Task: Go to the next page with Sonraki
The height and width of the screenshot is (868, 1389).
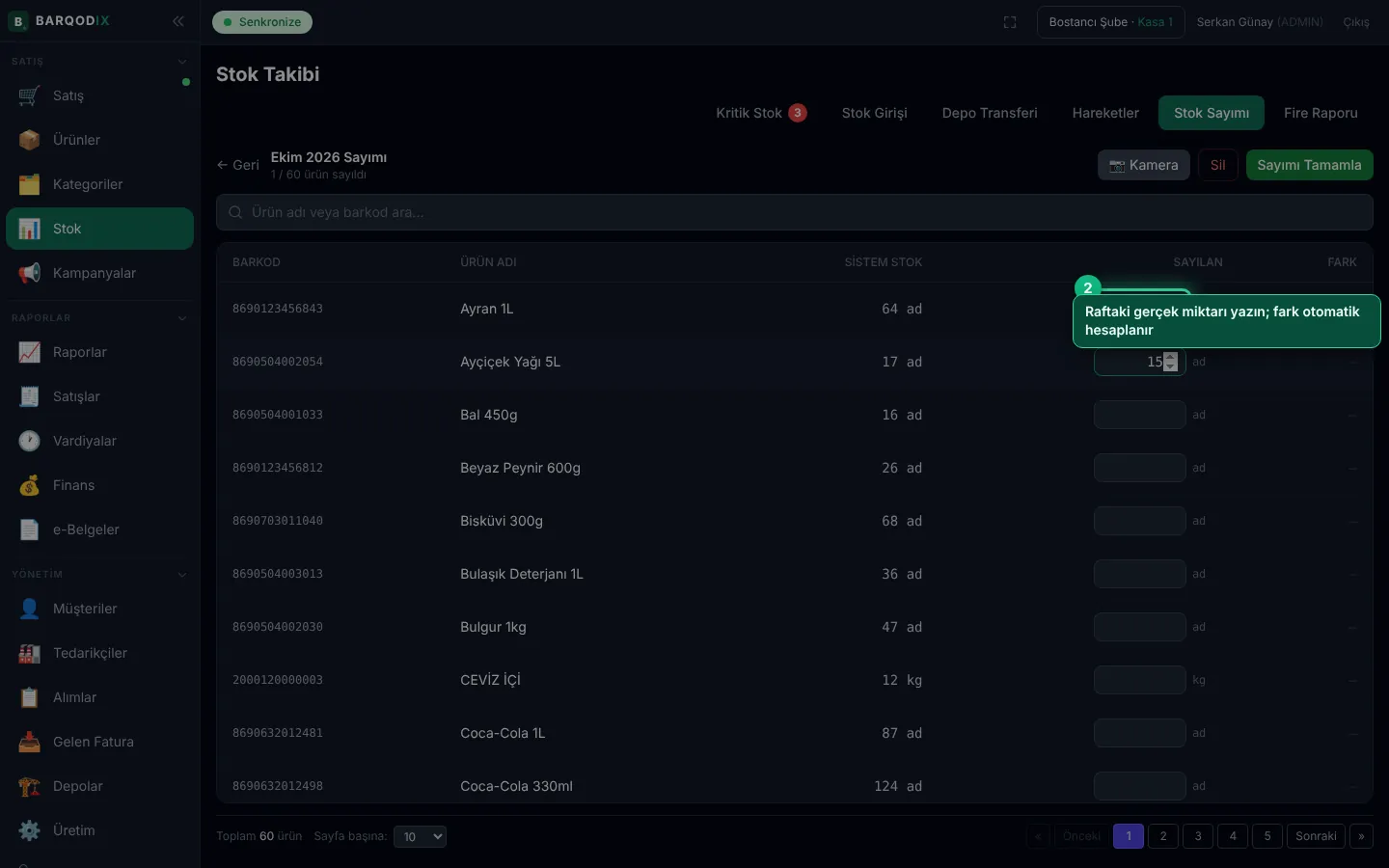Action: tap(1316, 836)
